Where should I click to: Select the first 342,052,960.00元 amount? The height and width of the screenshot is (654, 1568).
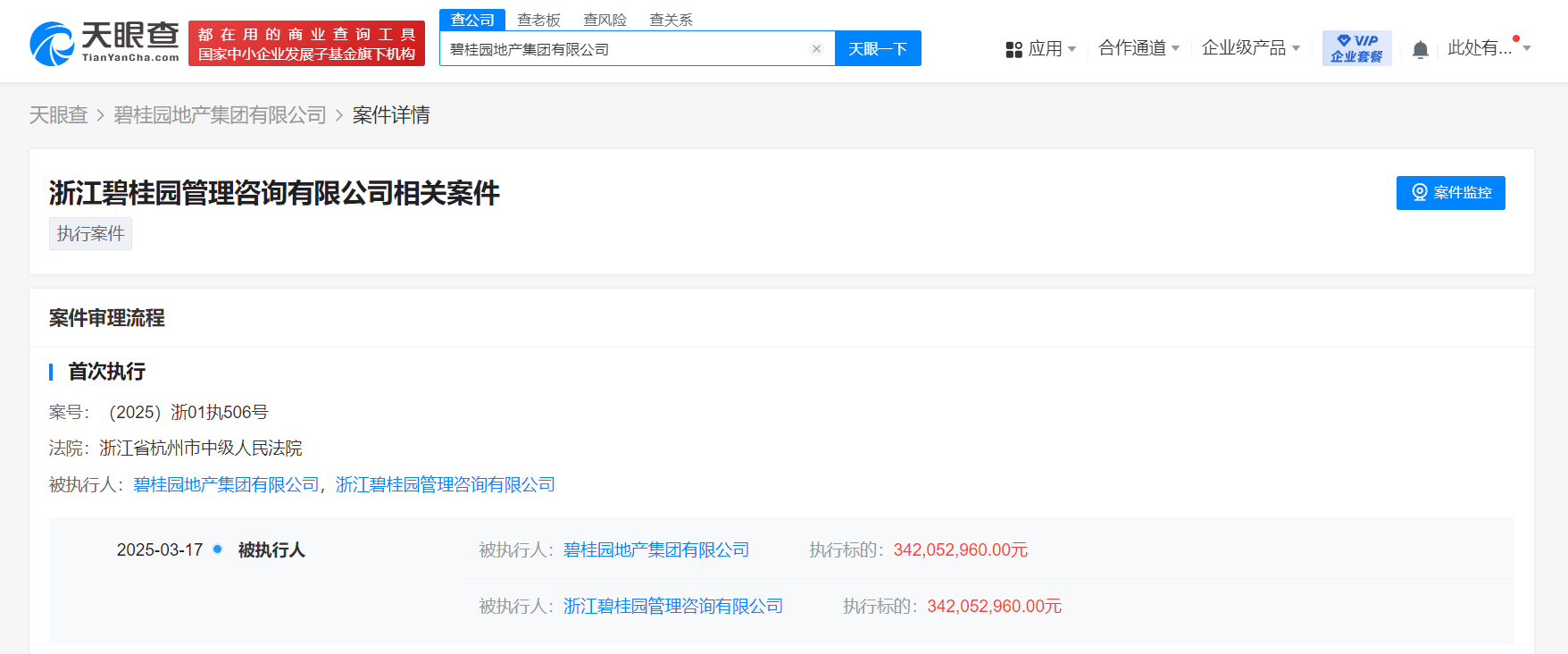(x=961, y=550)
